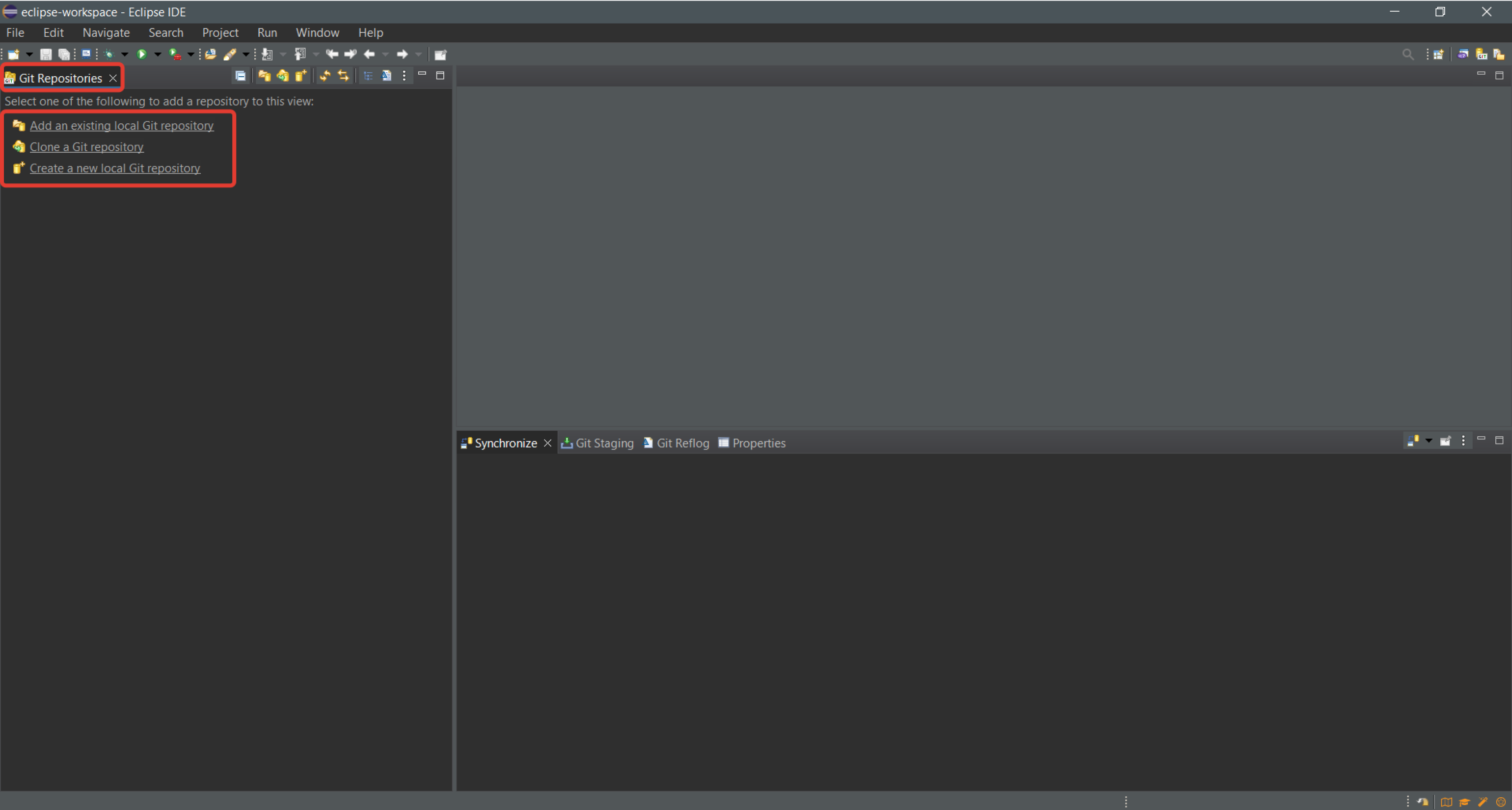Open Git Repositories View Menu (three dots)
The height and width of the screenshot is (810, 1512).
[404, 76]
